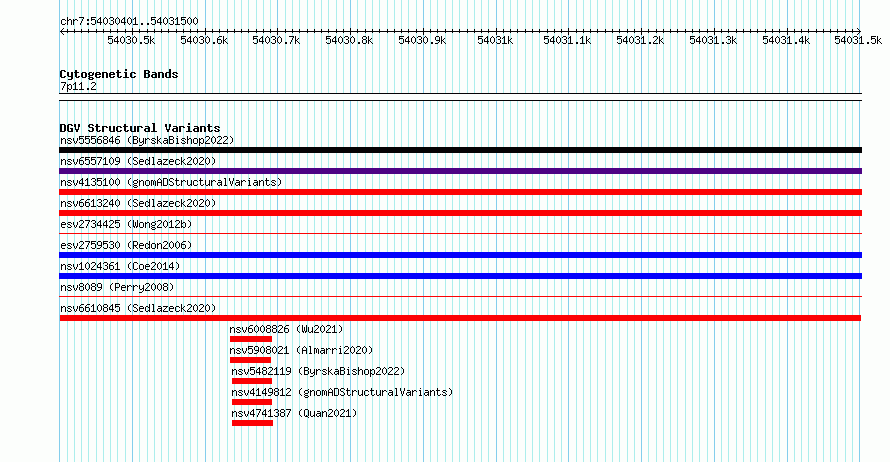Open nsv4135100 (gnomADStructuralVariants) label

(x=171, y=182)
